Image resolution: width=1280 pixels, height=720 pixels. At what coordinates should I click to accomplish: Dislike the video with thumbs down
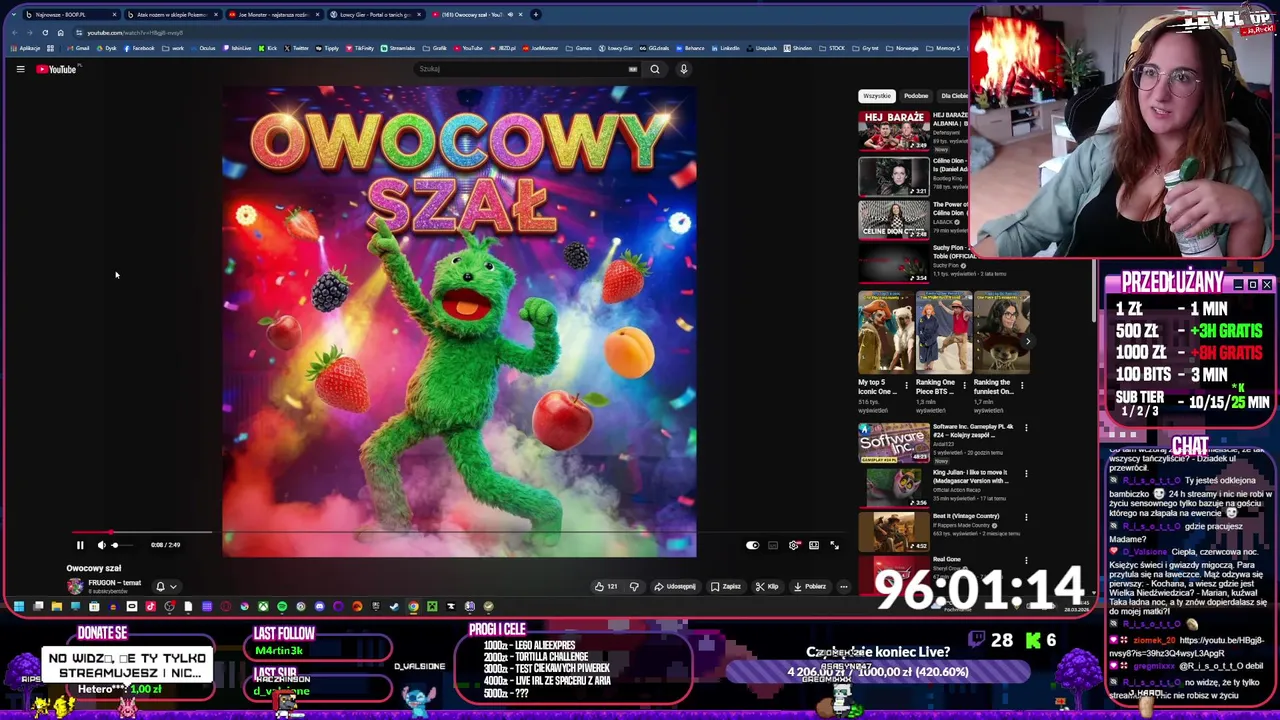[x=634, y=586]
